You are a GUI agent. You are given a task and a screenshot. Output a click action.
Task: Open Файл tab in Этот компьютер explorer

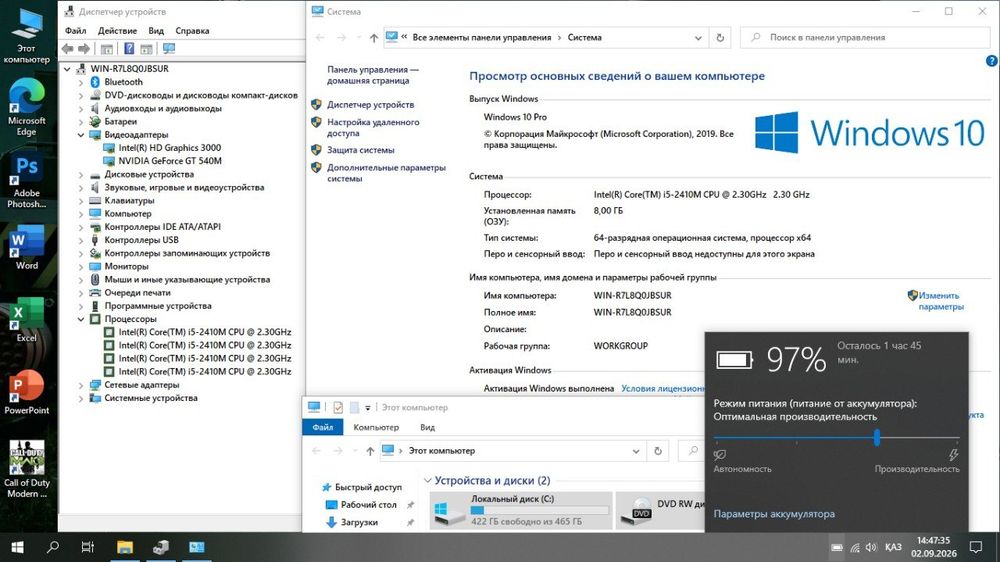click(323, 427)
